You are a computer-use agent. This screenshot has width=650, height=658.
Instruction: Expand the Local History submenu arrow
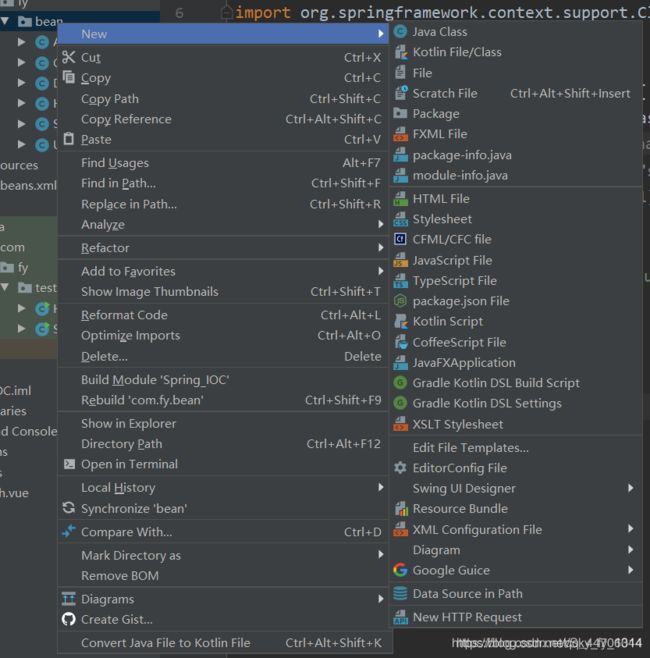pyautogui.click(x=381, y=487)
